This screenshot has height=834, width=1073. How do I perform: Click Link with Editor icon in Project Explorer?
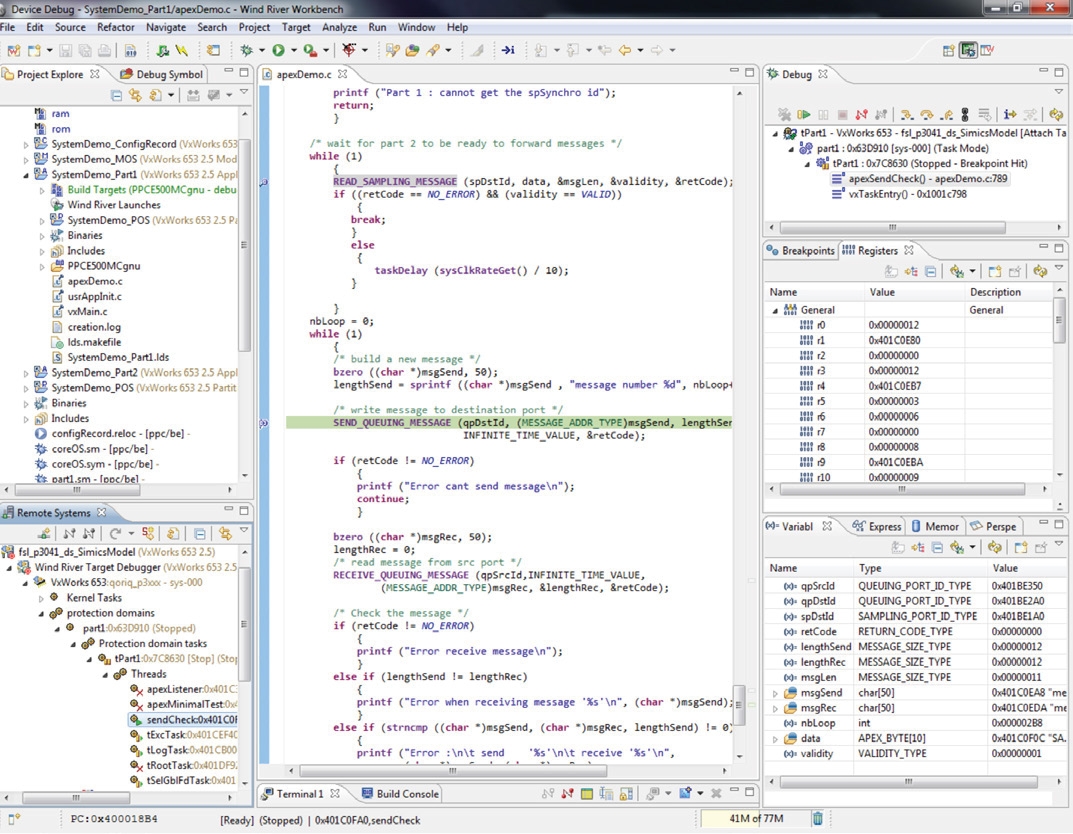tap(135, 95)
